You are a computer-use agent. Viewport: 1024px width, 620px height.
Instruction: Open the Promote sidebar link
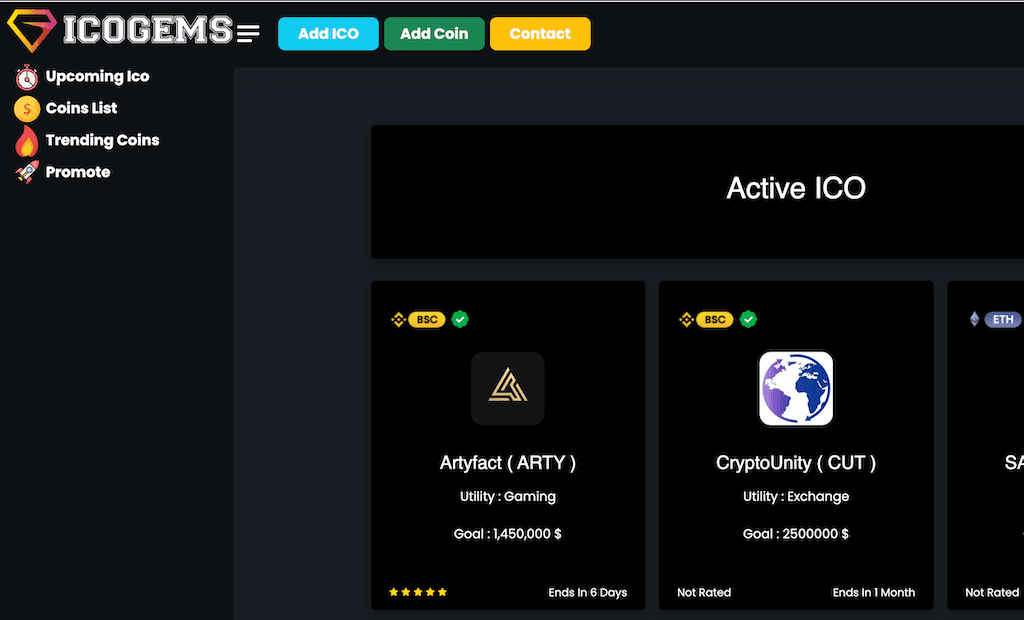click(78, 172)
